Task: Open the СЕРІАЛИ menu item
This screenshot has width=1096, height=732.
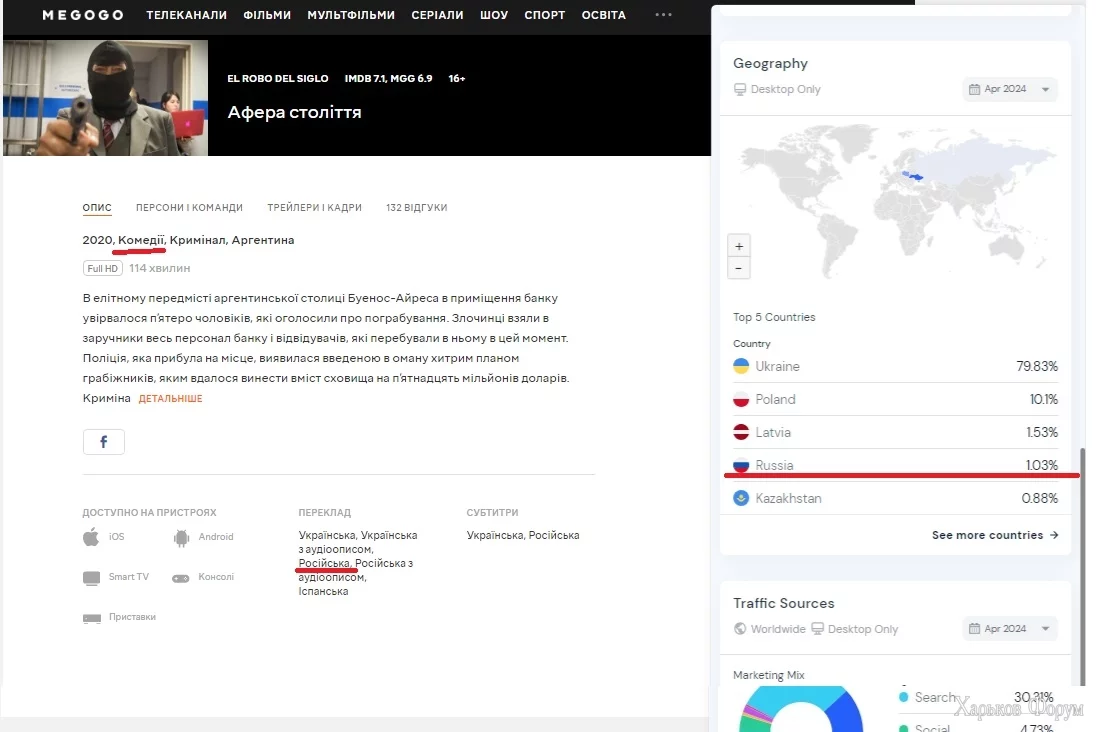Action: tap(438, 15)
